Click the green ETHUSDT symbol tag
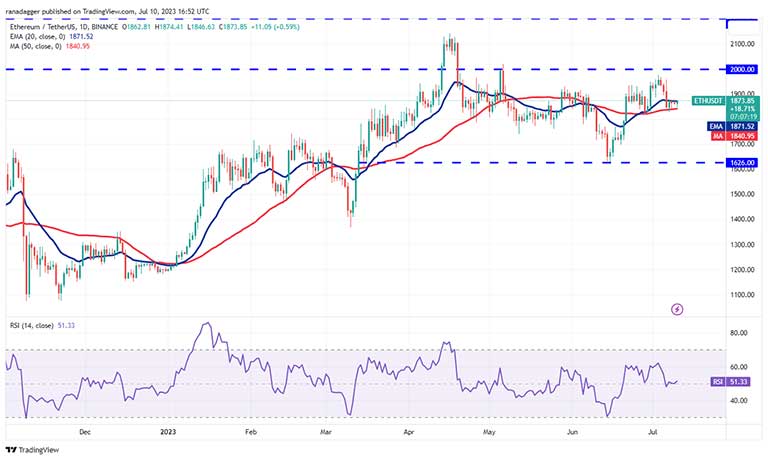 point(708,101)
